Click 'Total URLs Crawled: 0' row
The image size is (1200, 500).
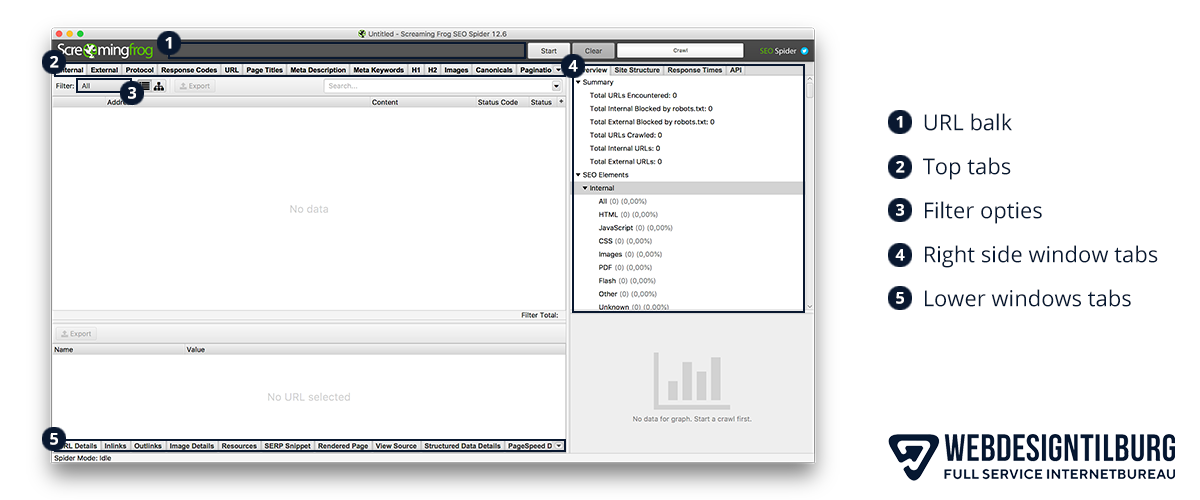(626, 135)
